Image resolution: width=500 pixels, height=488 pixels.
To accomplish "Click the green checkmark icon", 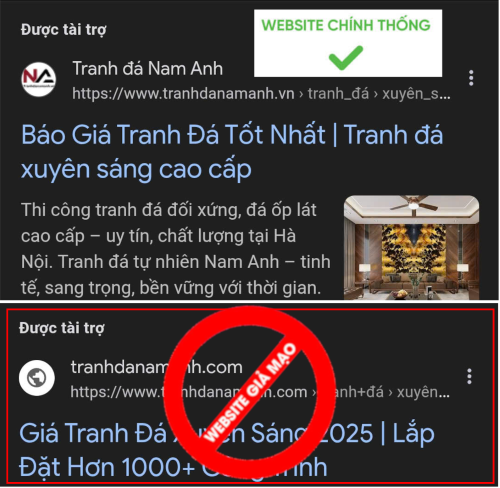I will click(346, 58).
